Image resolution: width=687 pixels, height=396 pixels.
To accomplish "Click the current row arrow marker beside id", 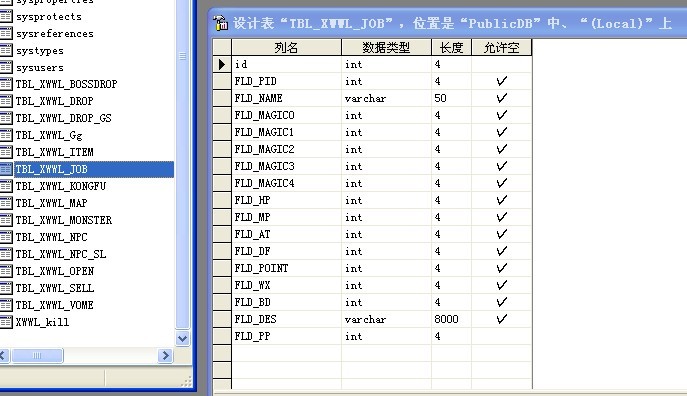I will pyautogui.click(x=222, y=64).
